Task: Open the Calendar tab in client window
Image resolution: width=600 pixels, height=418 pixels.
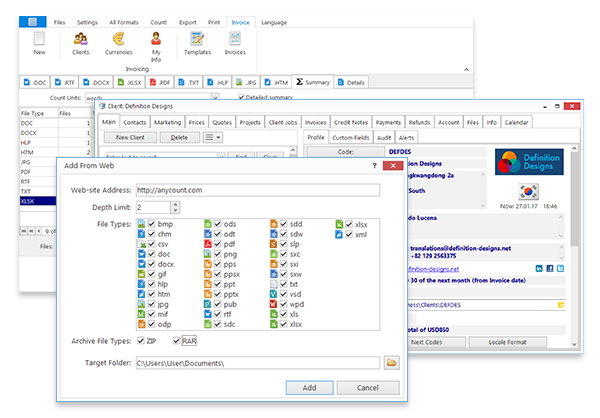Action: (x=516, y=122)
